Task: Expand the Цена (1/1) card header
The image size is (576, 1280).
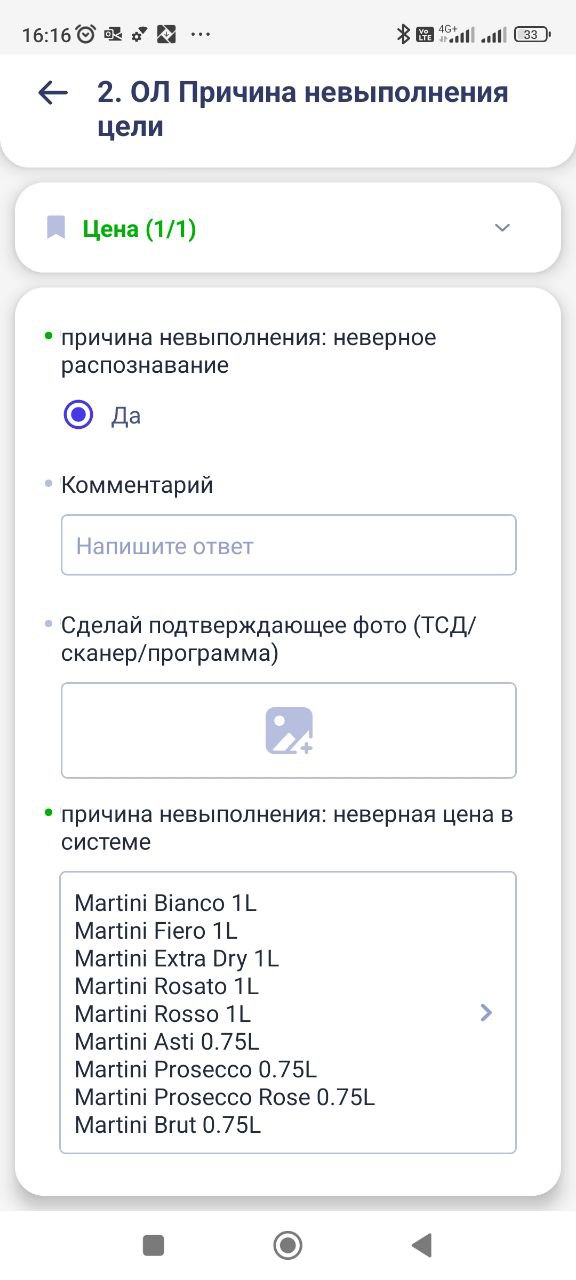Action: [288, 228]
